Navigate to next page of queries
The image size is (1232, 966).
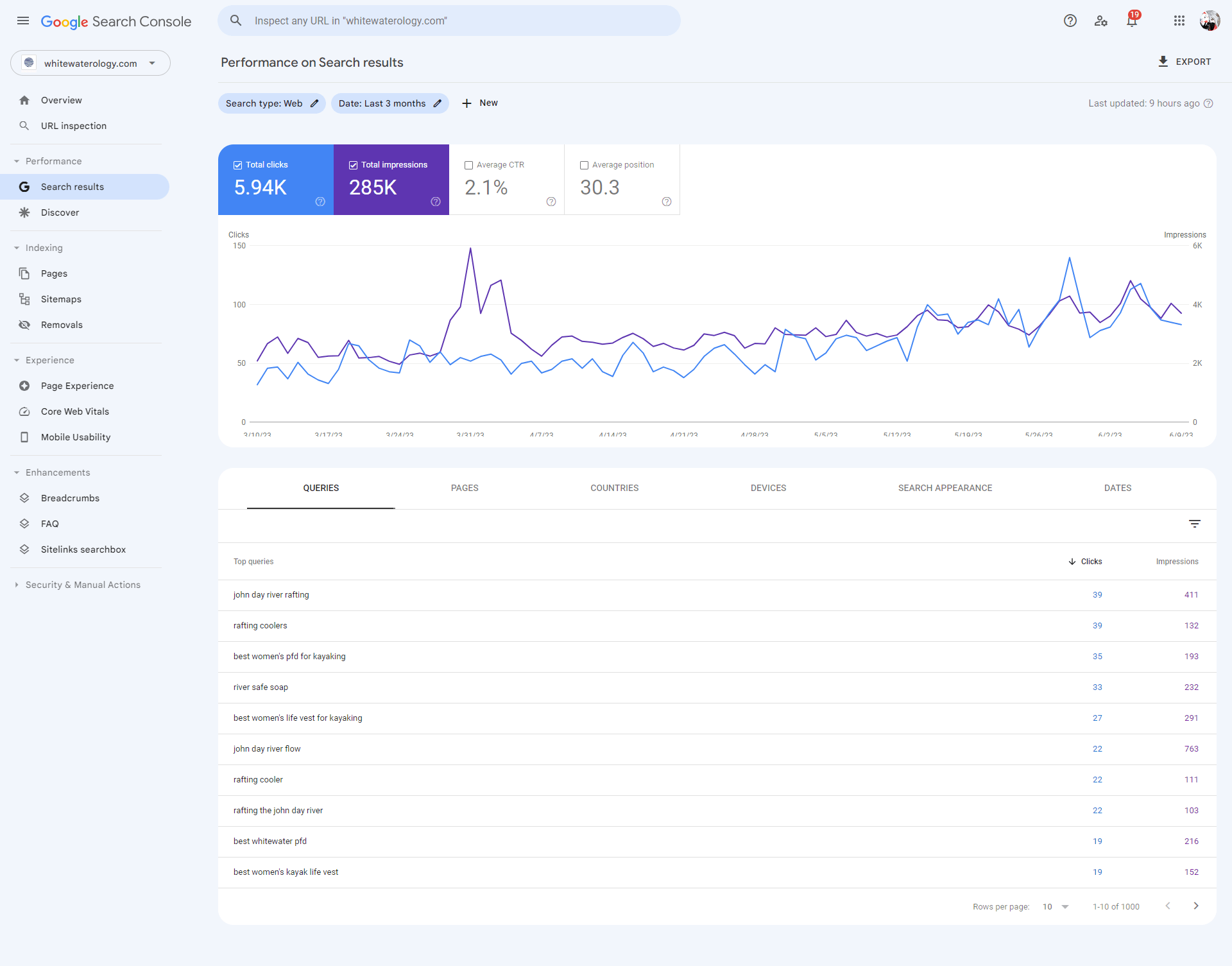click(x=1196, y=906)
